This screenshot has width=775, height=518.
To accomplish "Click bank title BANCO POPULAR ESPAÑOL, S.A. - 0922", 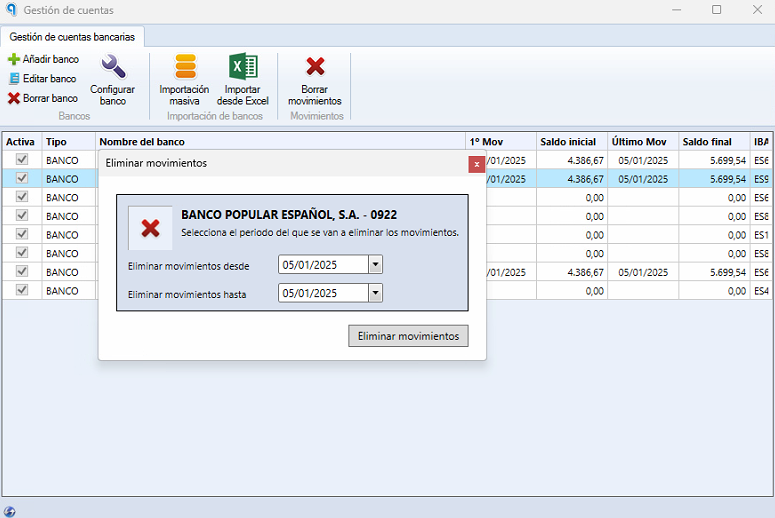I will pyautogui.click(x=289, y=215).
